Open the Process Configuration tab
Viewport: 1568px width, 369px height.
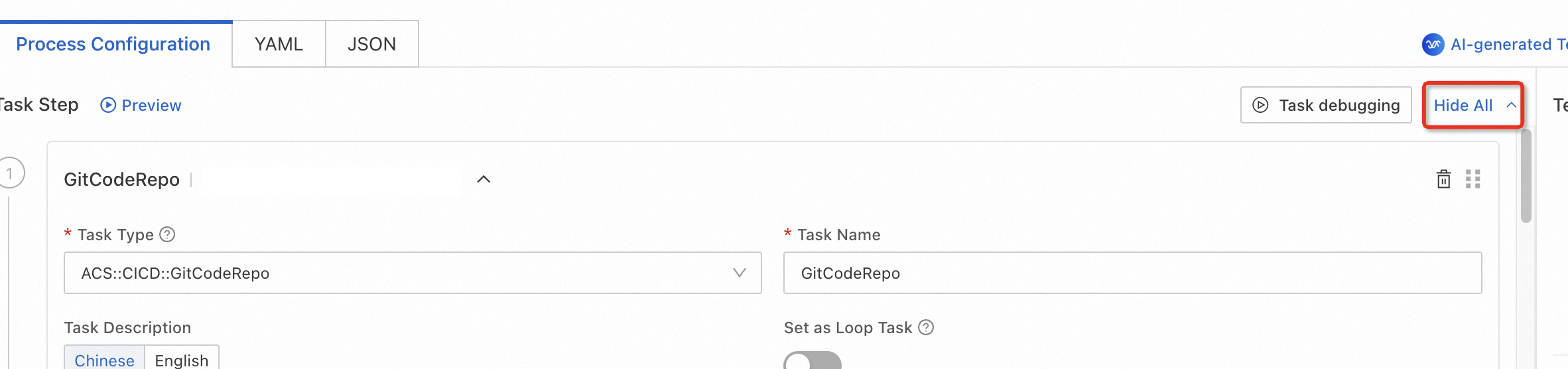(x=113, y=44)
